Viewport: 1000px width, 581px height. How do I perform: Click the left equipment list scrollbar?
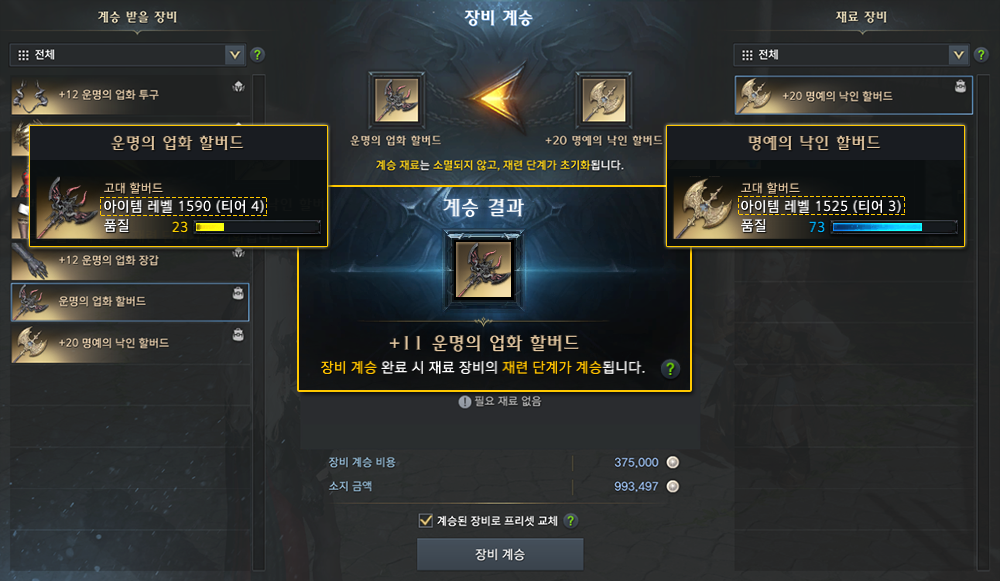coord(259,322)
